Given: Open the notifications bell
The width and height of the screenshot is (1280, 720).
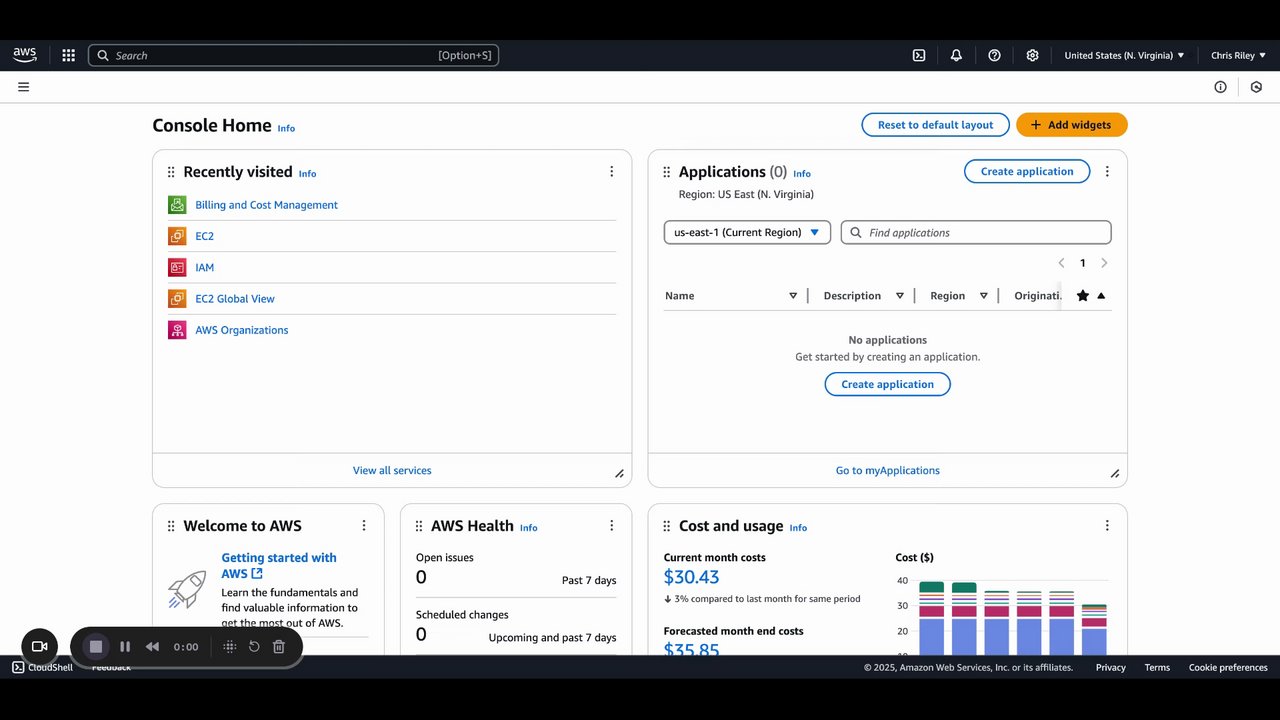Looking at the screenshot, I should point(956,56).
